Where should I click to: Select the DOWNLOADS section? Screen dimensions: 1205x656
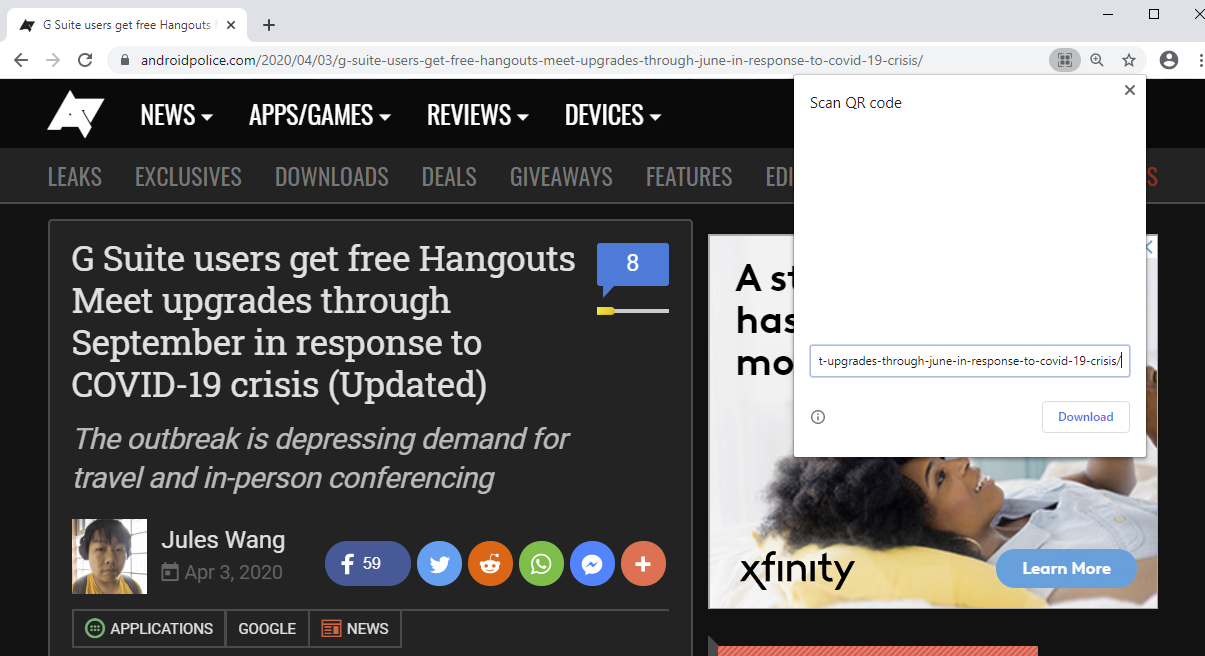coord(331,176)
